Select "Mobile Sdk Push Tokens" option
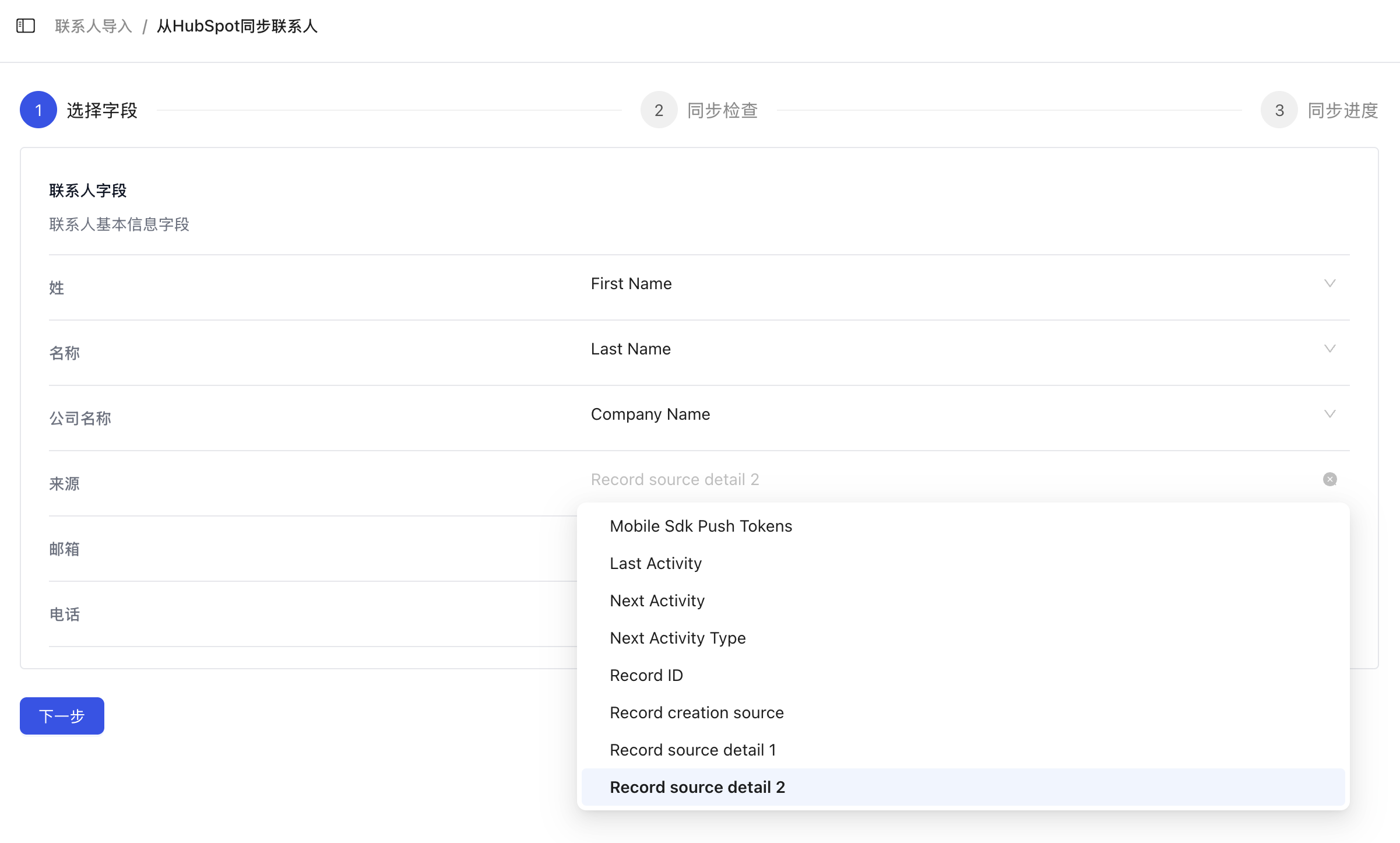The width and height of the screenshot is (1400, 843). coord(701,526)
